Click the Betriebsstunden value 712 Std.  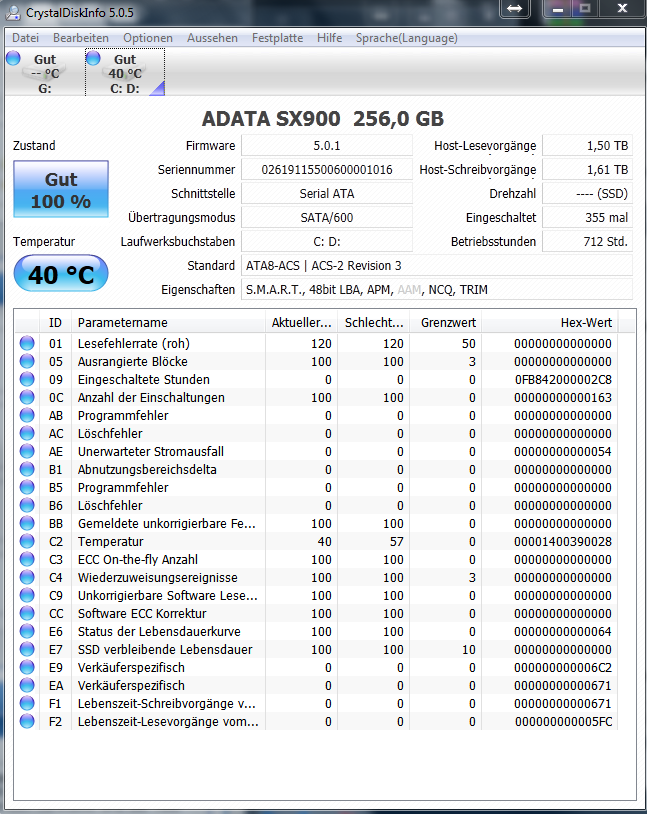tap(587, 241)
